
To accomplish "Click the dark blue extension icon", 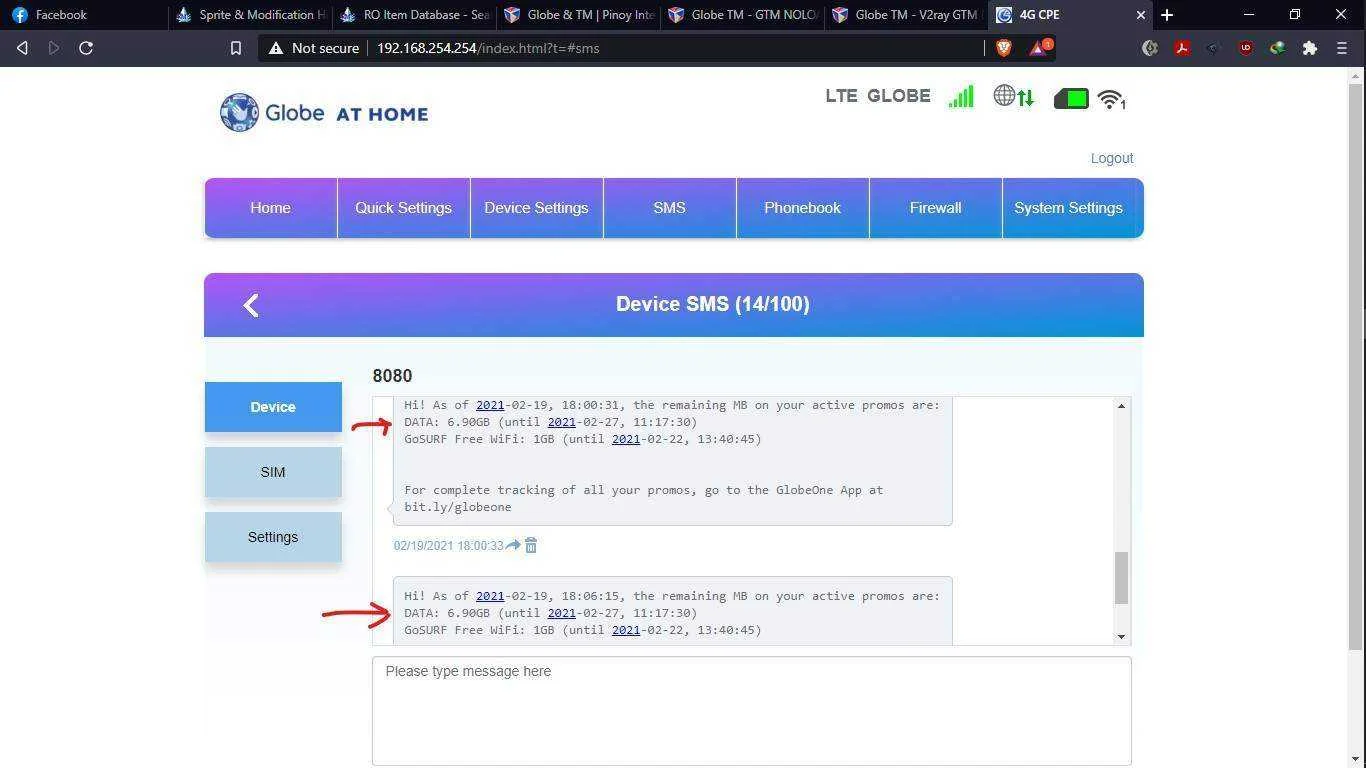I will coord(1214,48).
